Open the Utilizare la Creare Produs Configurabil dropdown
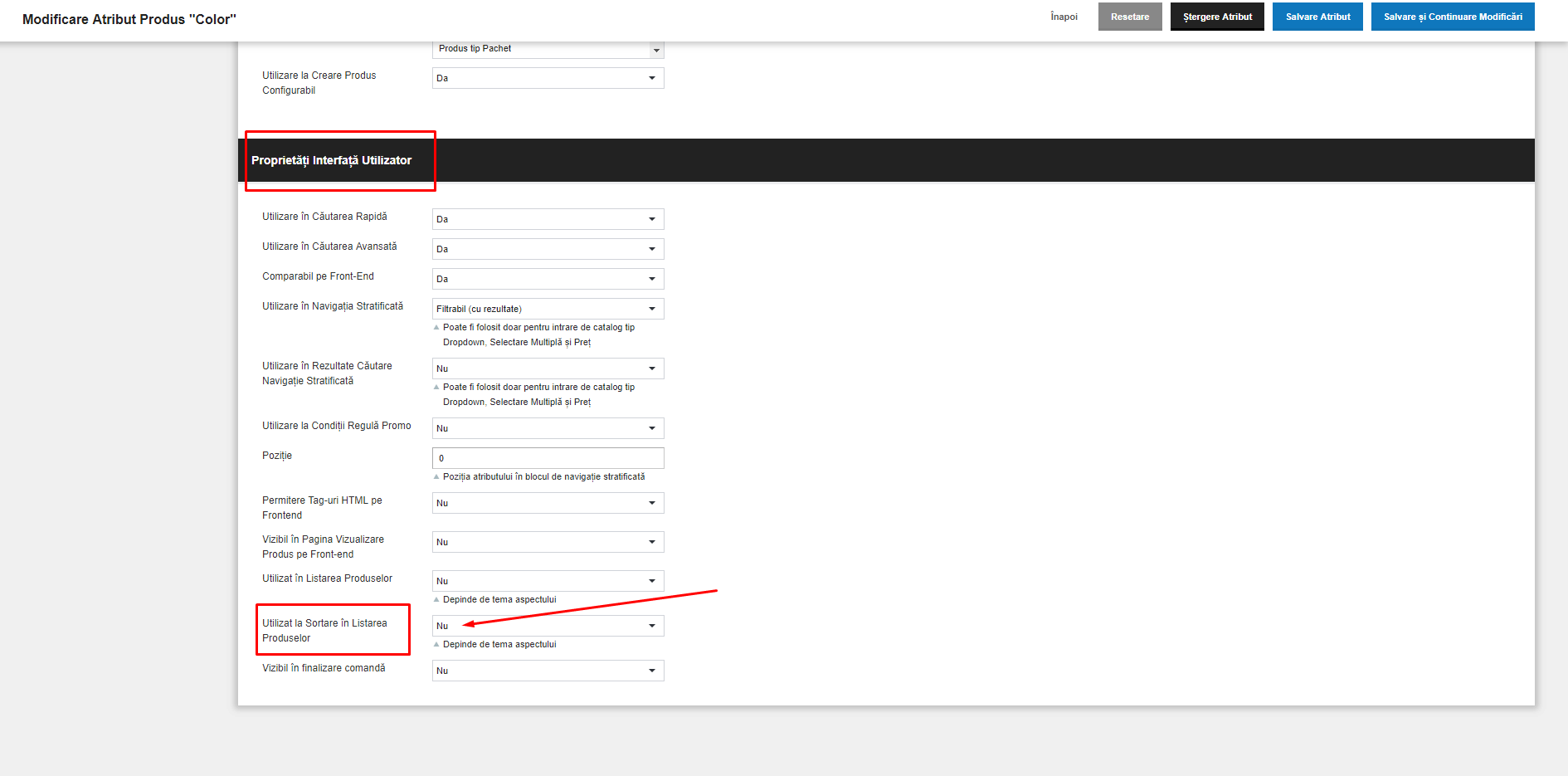 click(x=548, y=78)
